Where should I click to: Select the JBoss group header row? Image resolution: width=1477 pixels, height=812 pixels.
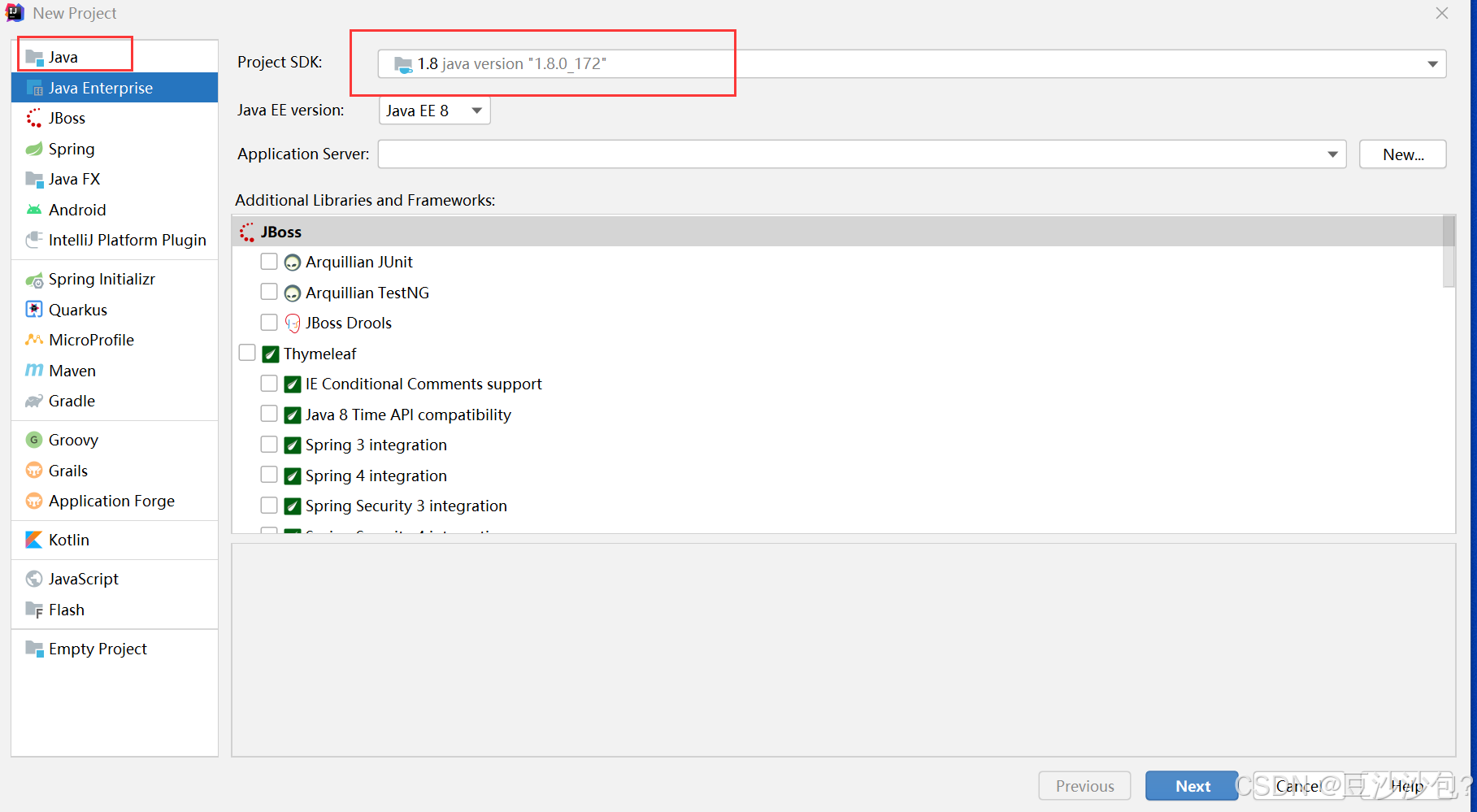(837, 232)
